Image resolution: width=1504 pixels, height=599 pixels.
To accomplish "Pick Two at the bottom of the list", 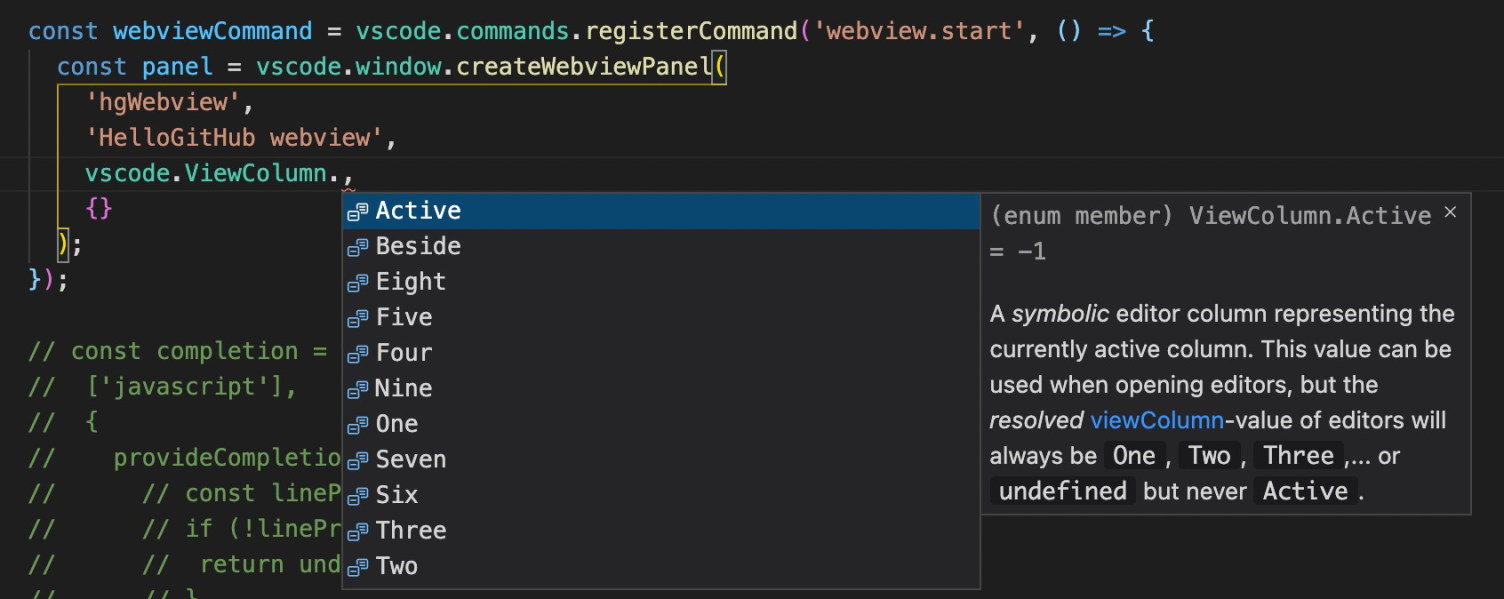I will click(397, 565).
